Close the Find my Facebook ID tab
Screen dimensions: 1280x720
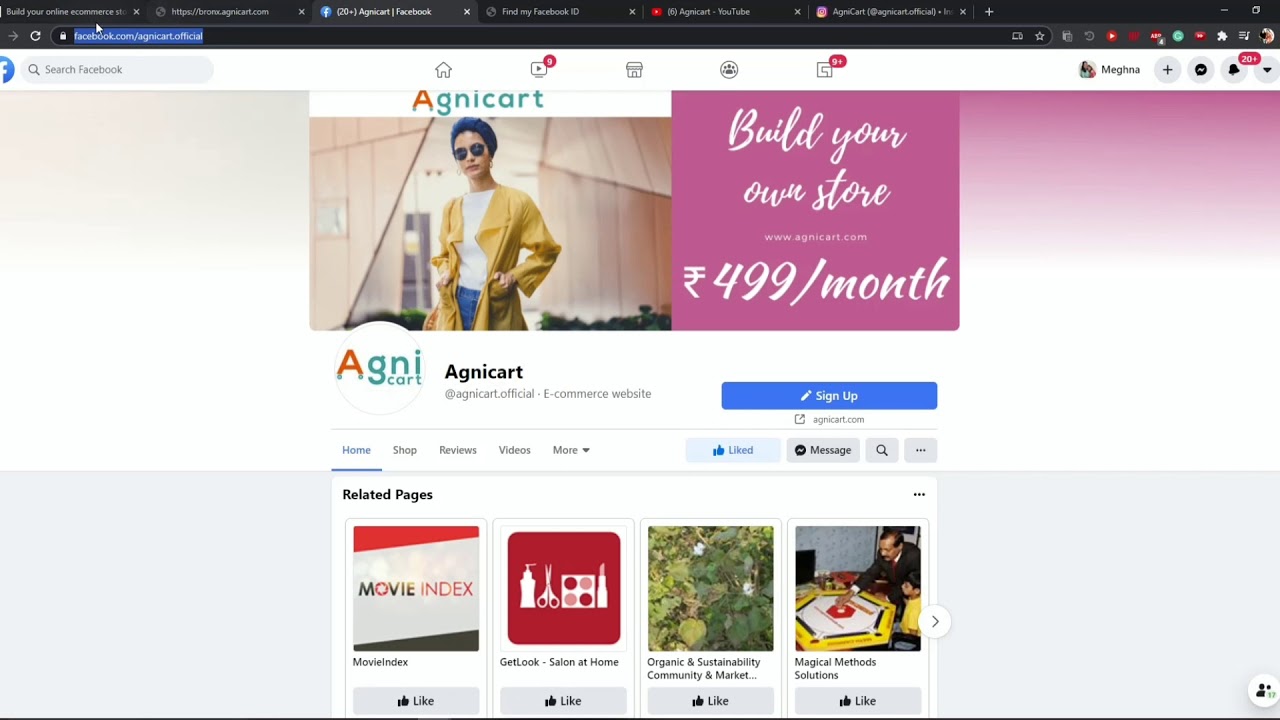point(632,12)
